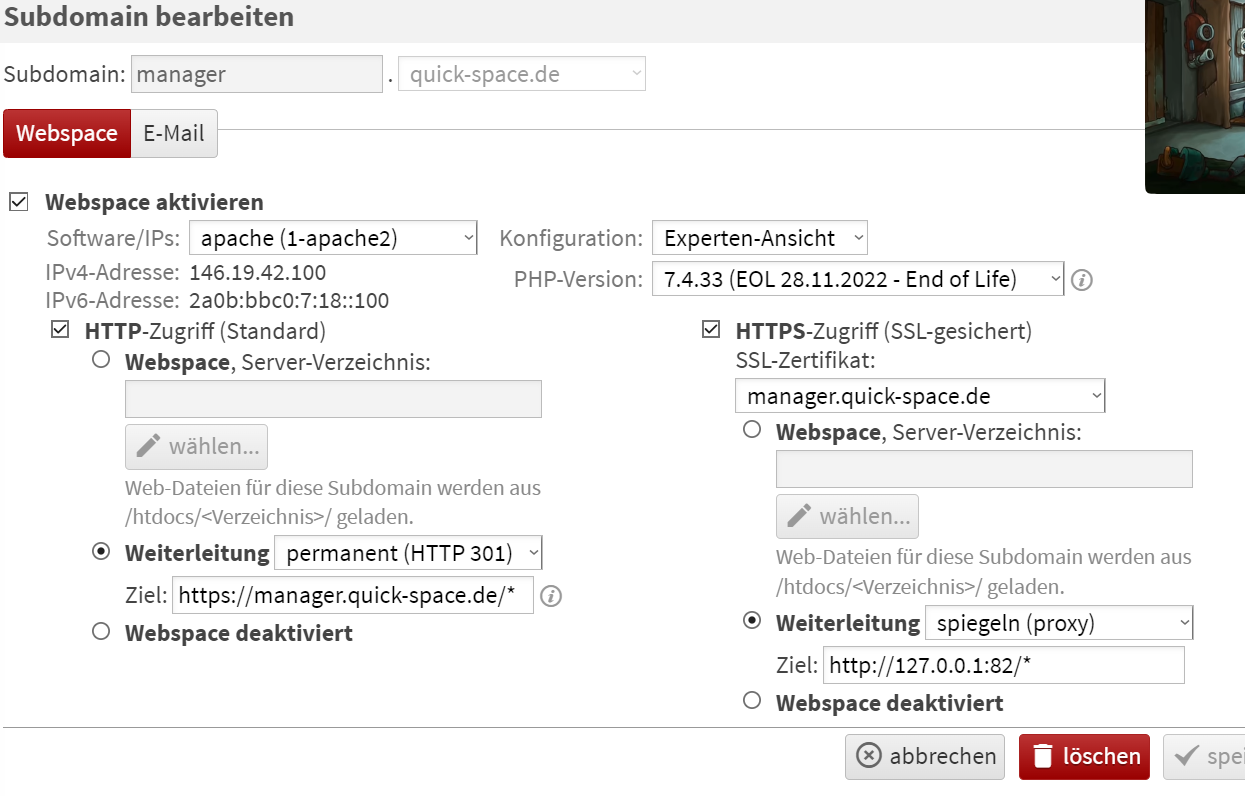Click the info icon next to PHP-Version
Viewport: 1245px width, 796px height.
coord(1081,281)
